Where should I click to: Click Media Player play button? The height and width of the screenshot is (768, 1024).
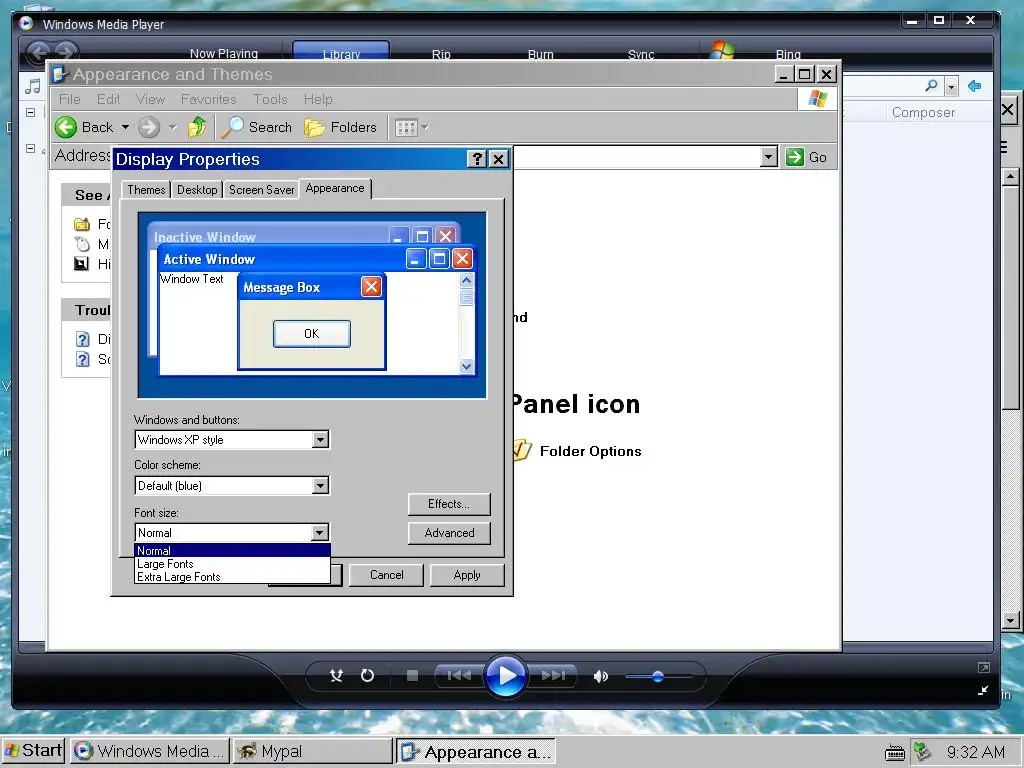(x=505, y=675)
